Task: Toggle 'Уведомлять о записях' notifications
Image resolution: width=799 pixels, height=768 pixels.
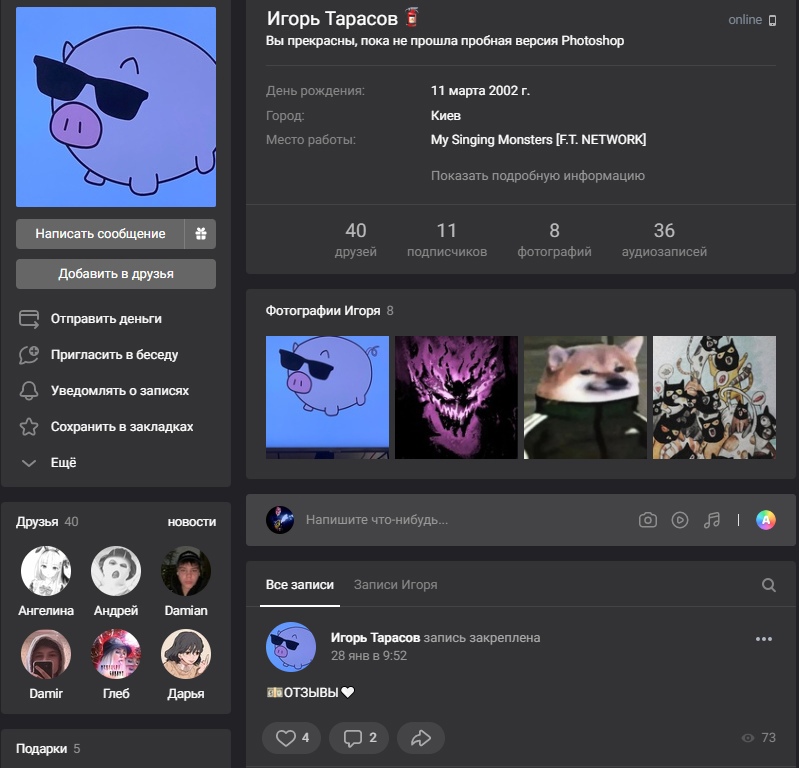Action: coord(119,391)
